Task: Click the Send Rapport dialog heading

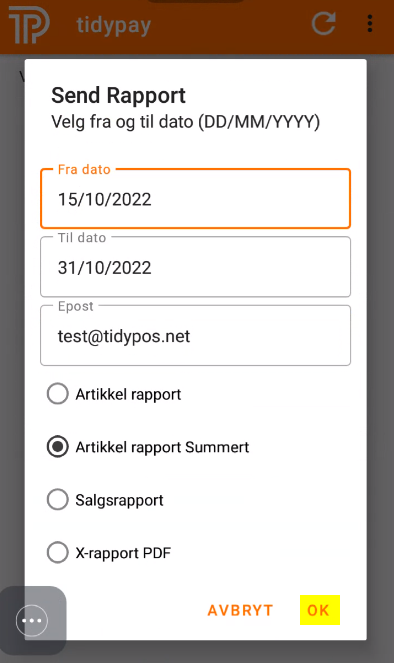Action: 118,95
